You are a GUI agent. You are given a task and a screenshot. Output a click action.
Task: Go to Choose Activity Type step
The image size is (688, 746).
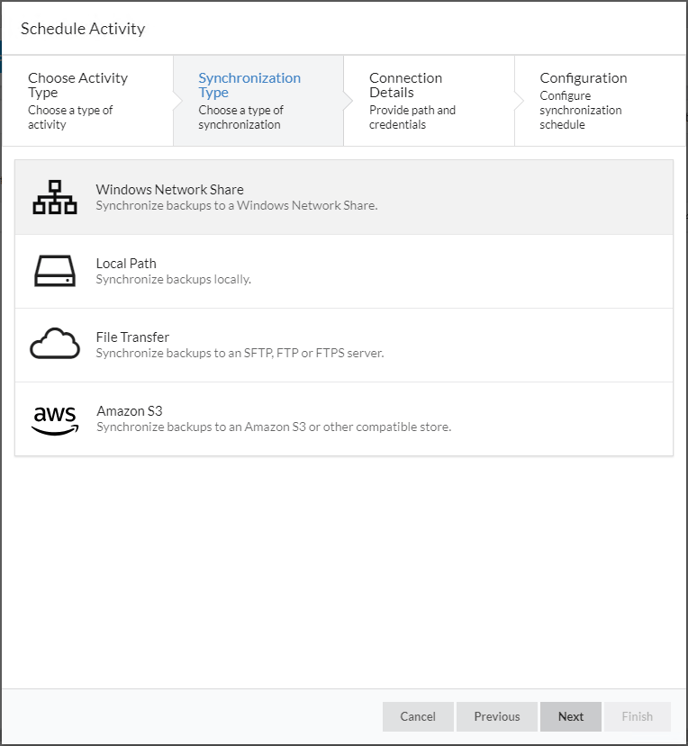[x=88, y=101]
